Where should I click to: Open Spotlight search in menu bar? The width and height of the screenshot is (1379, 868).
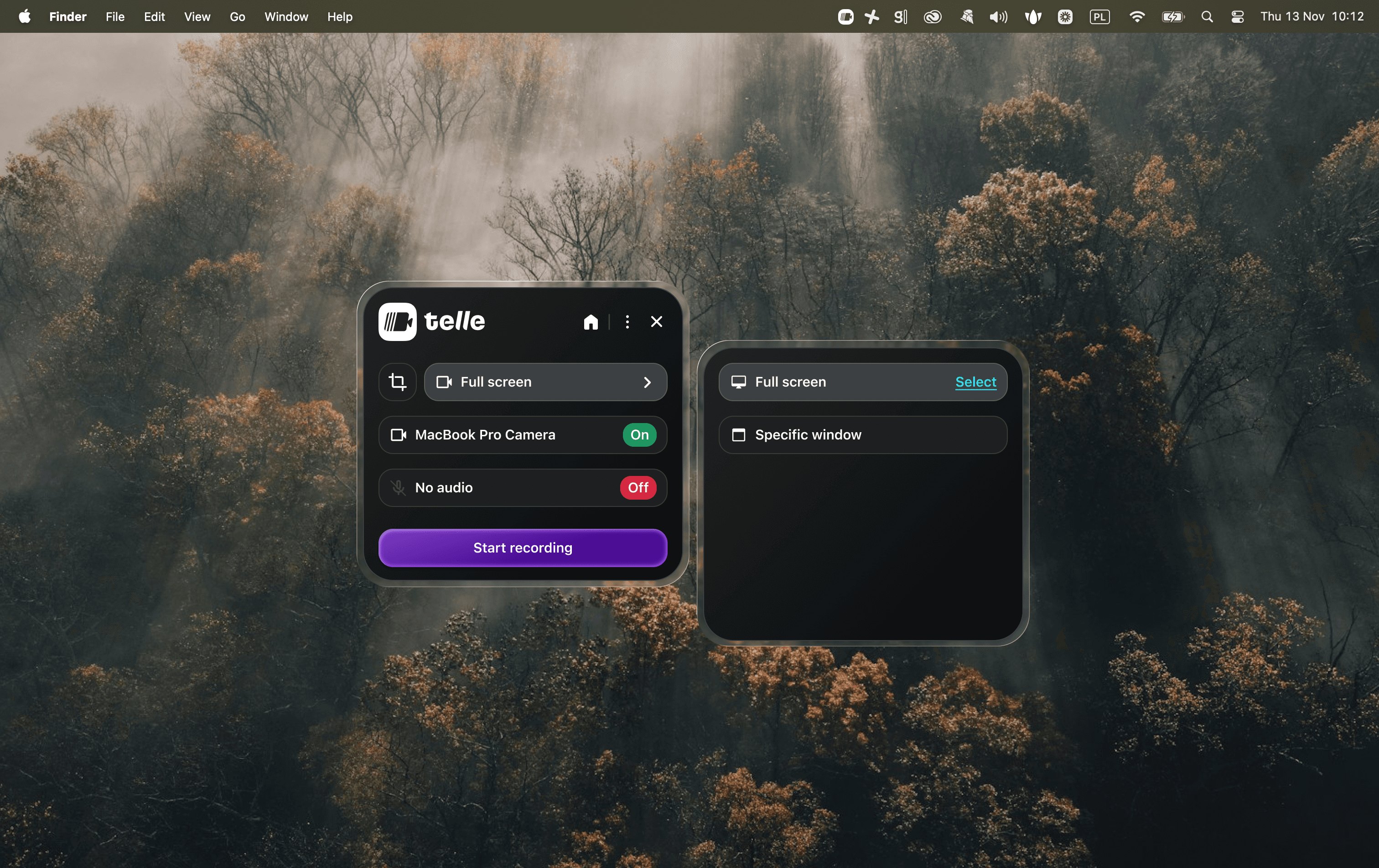pos(1207,16)
